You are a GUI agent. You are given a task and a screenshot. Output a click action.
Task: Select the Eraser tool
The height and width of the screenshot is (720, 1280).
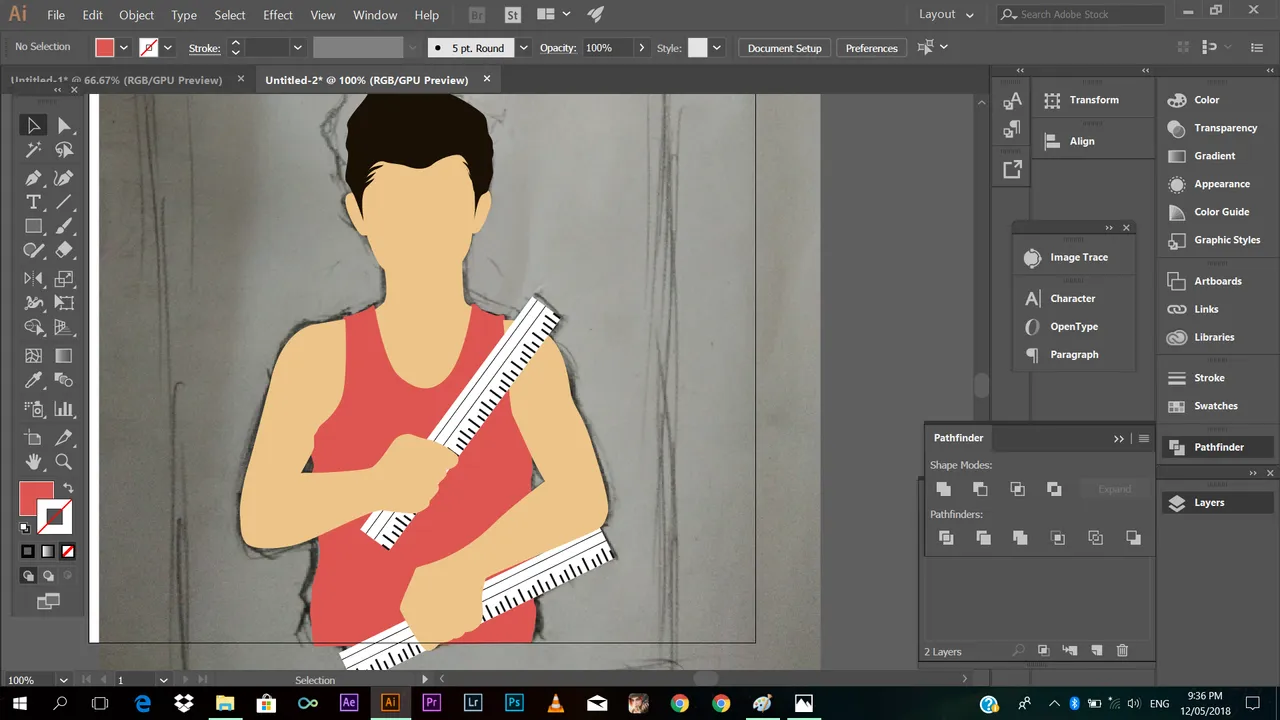click(64, 251)
